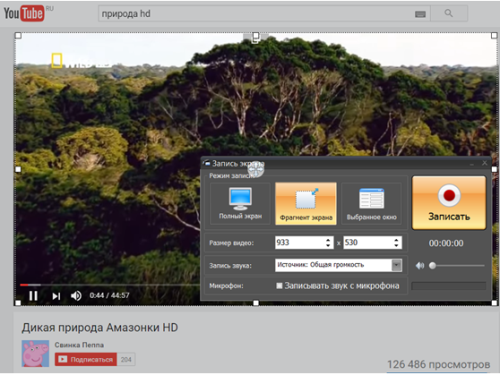Viewport: 500px width, 375px height.
Task: Pause the YouTube video
Action: [x=33, y=296]
